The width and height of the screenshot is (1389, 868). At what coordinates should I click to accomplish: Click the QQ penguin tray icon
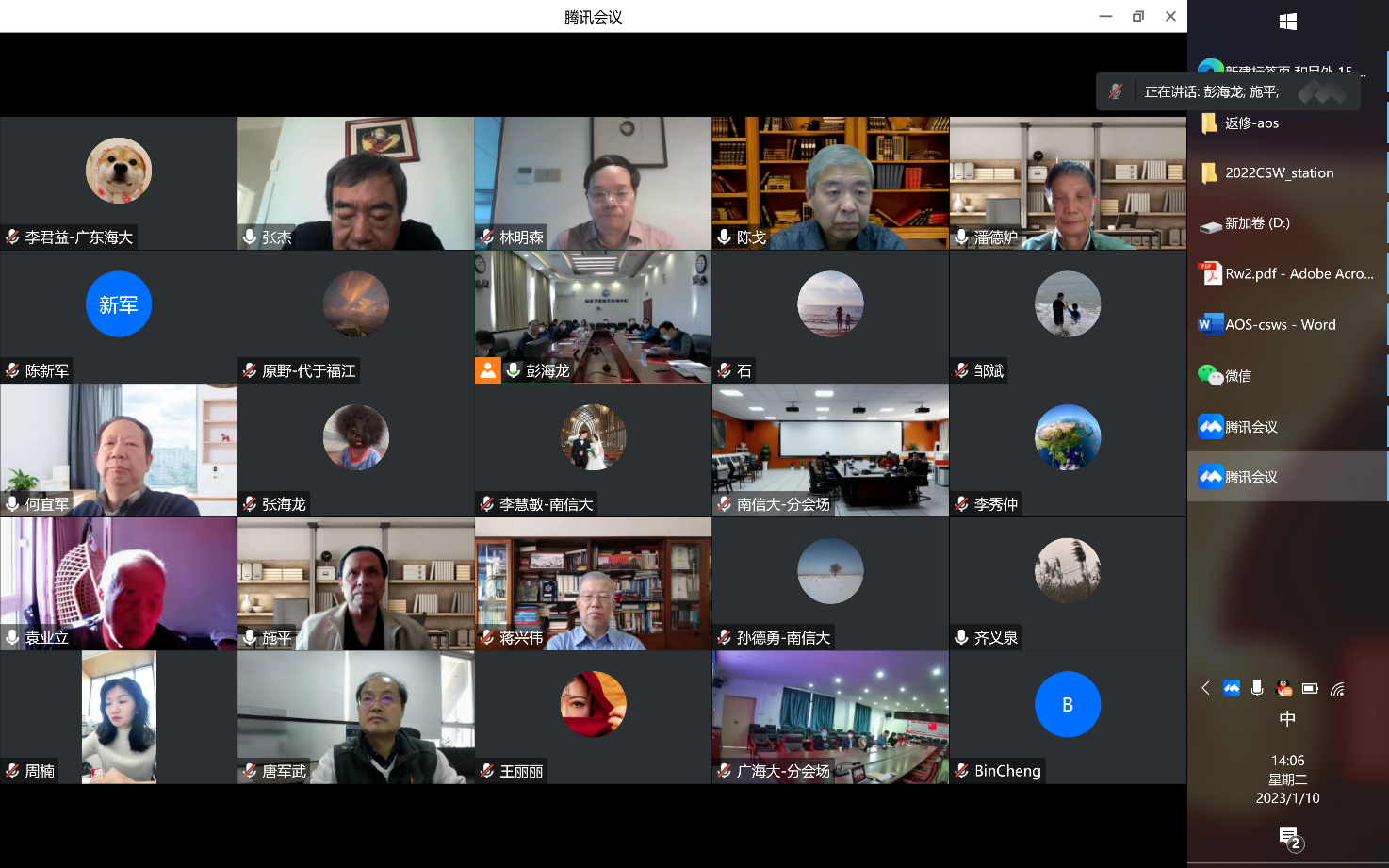[x=1283, y=689]
